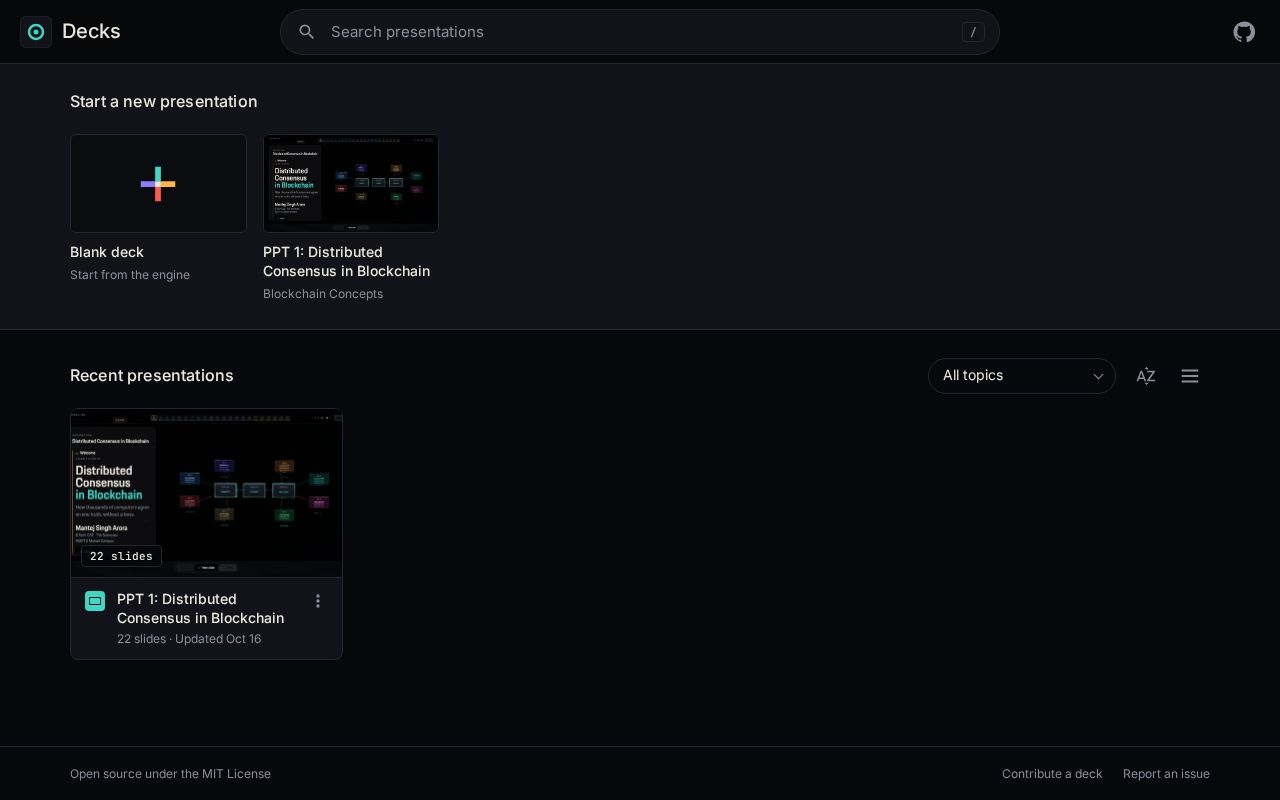
Task: Click the Recent presentations heading
Action: [x=152, y=376]
